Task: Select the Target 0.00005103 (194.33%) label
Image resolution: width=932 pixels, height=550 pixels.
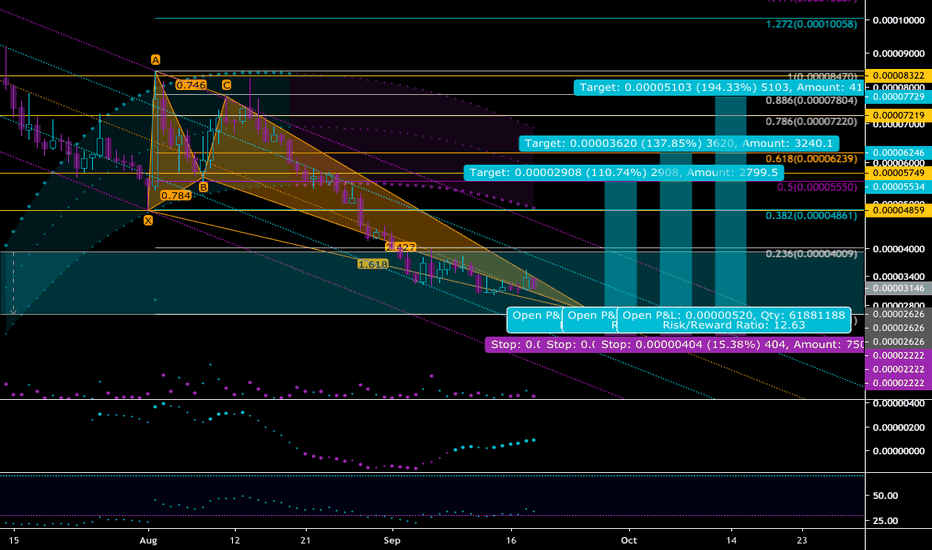Action: [x=720, y=87]
